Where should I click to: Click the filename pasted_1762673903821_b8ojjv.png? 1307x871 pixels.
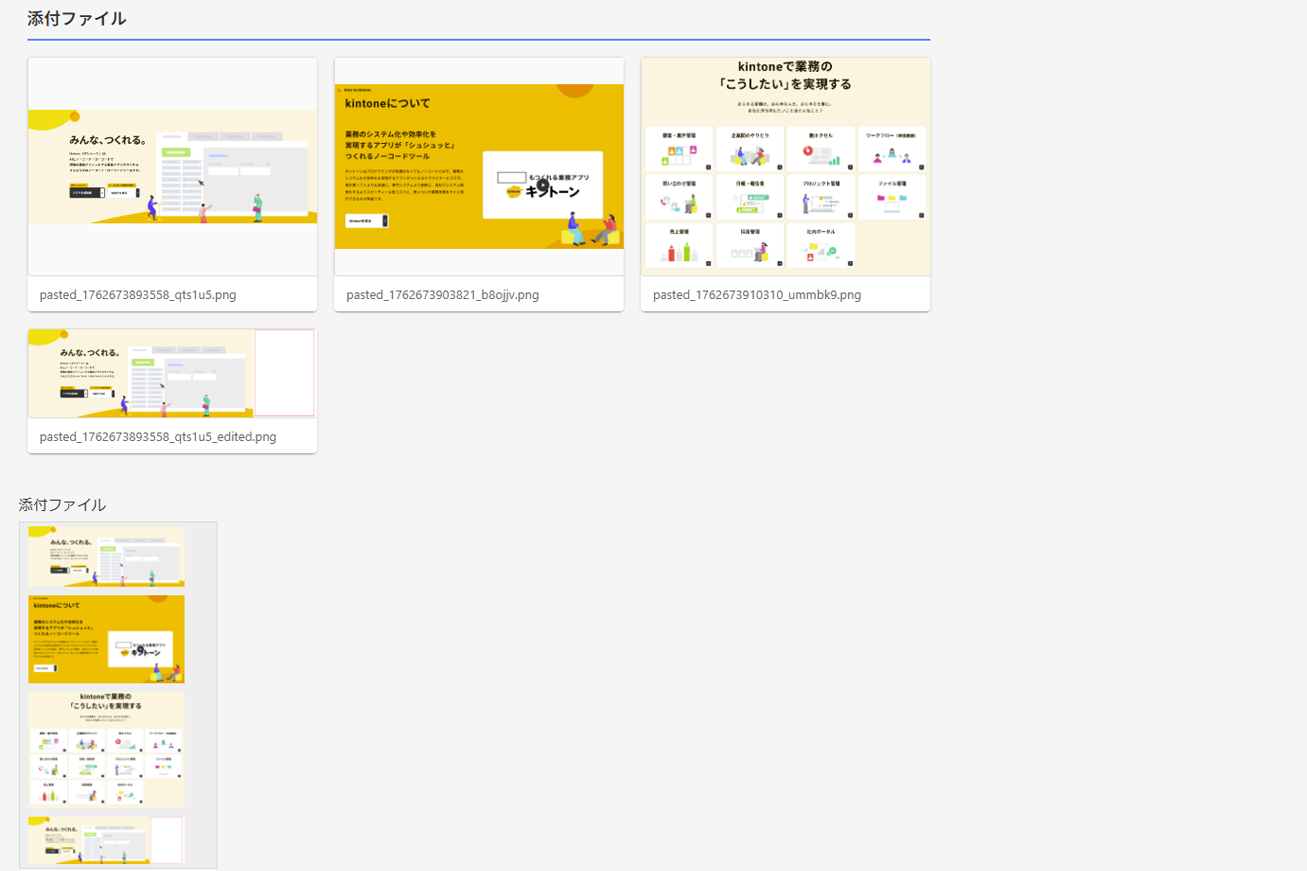[442, 295]
